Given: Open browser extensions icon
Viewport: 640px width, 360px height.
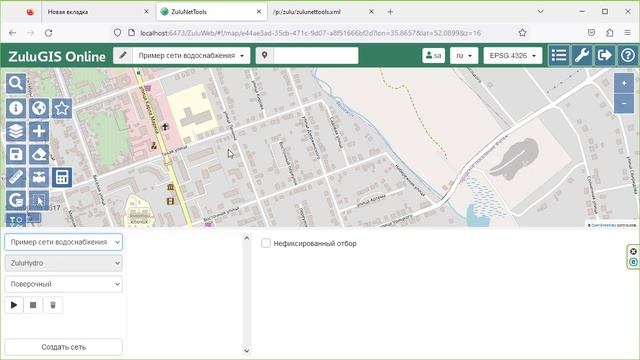Looking at the screenshot, I should pos(609,33).
